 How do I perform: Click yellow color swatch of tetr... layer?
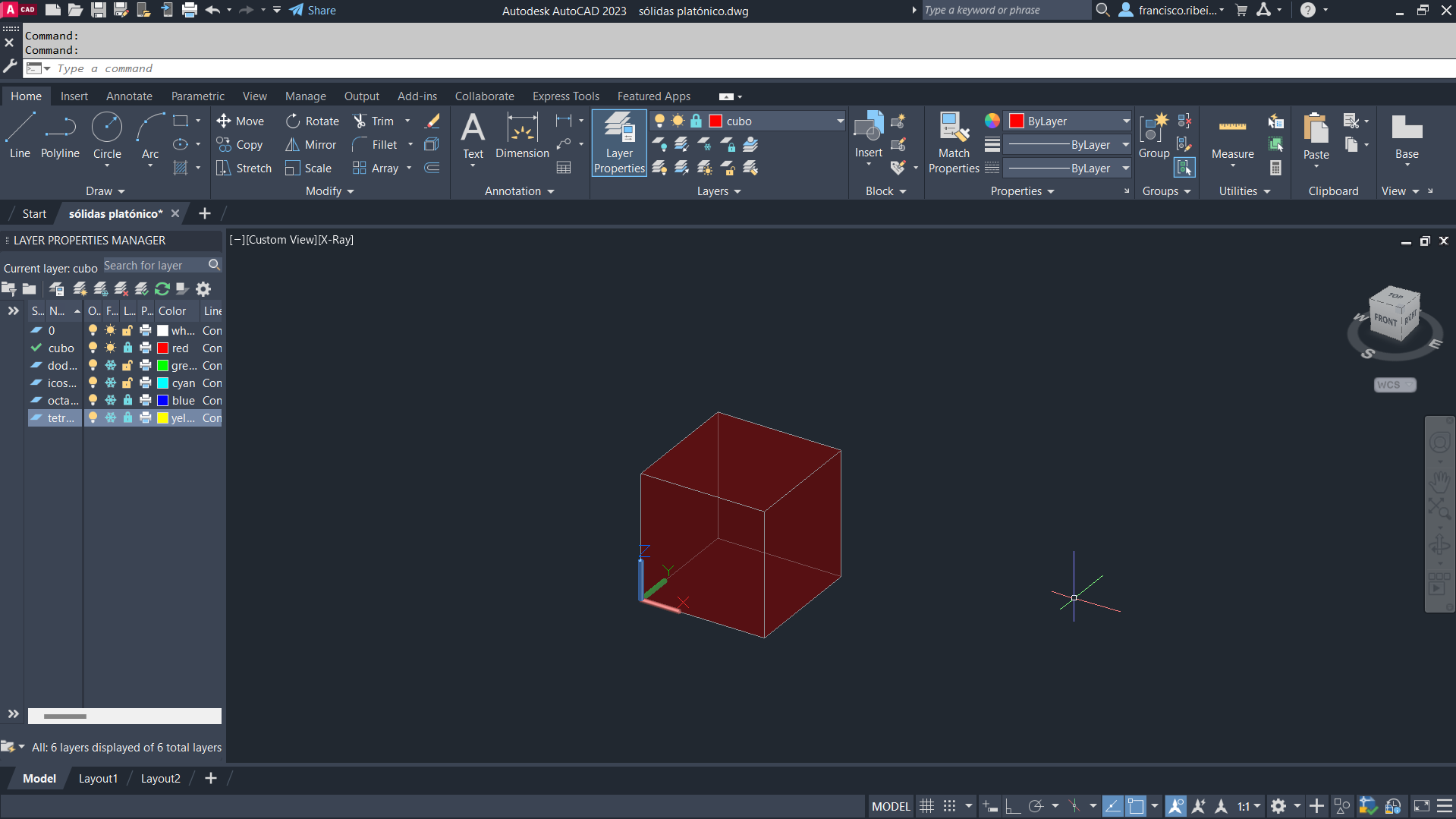[162, 418]
